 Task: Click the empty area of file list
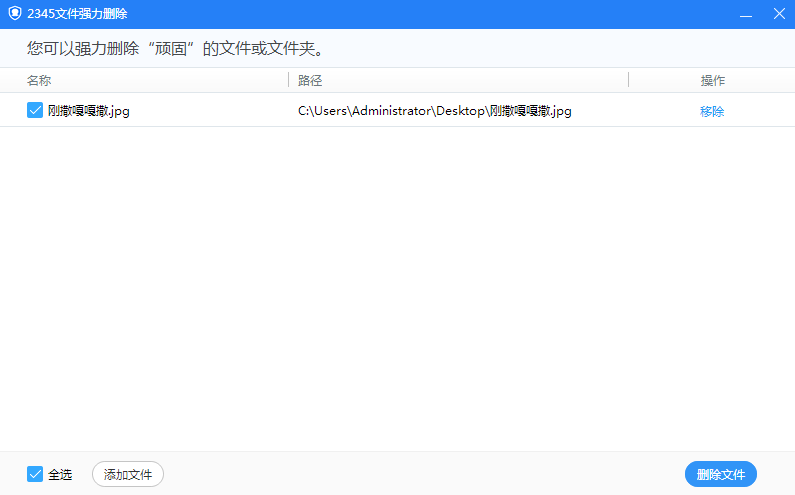(397, 290)
